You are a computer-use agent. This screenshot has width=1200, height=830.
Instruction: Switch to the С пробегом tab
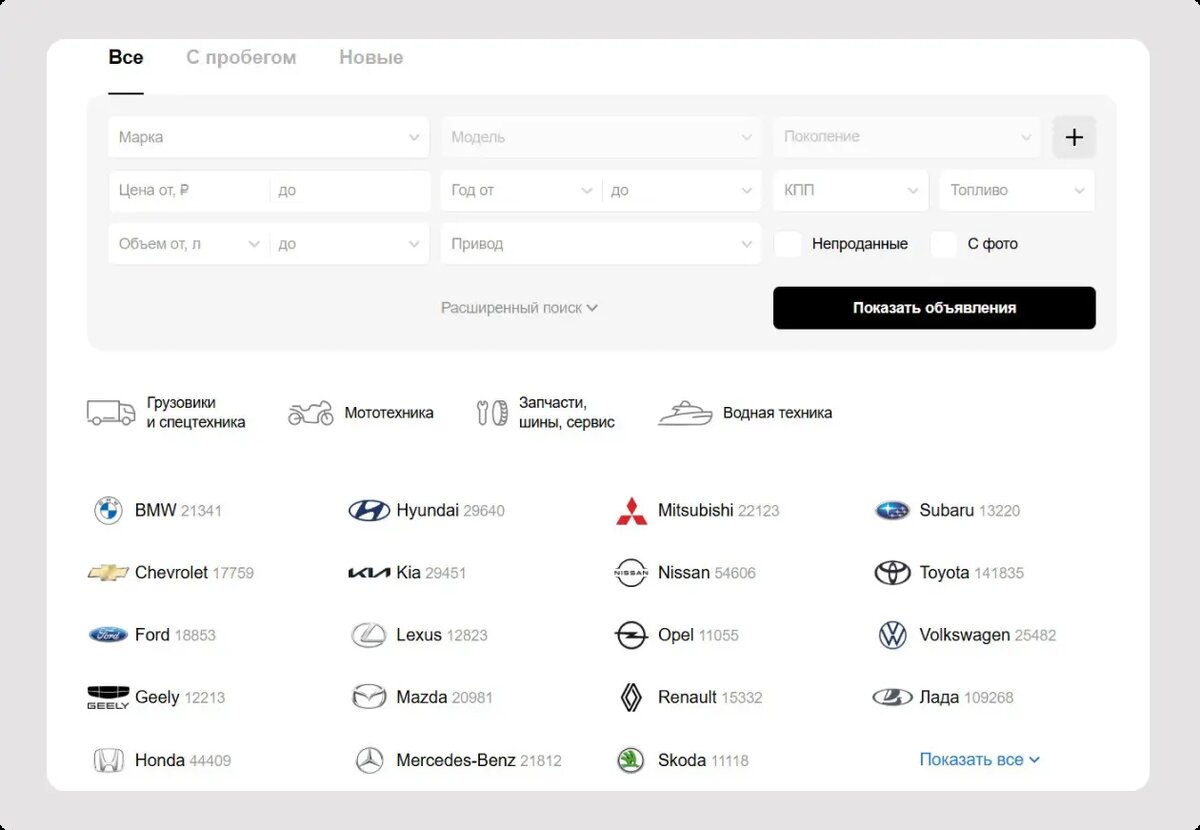point(241,58)
